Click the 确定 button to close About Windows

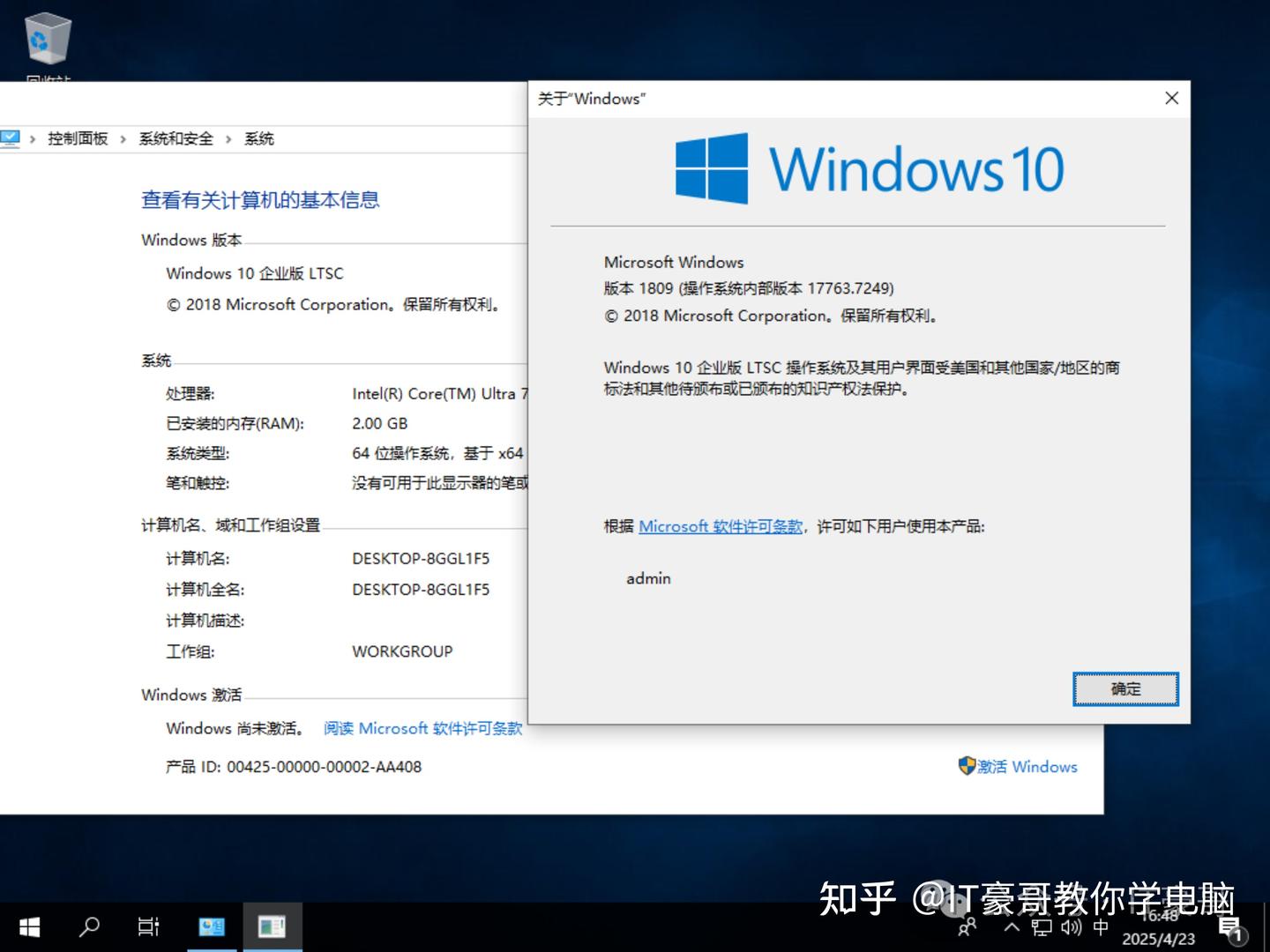tap(1124, 689)
